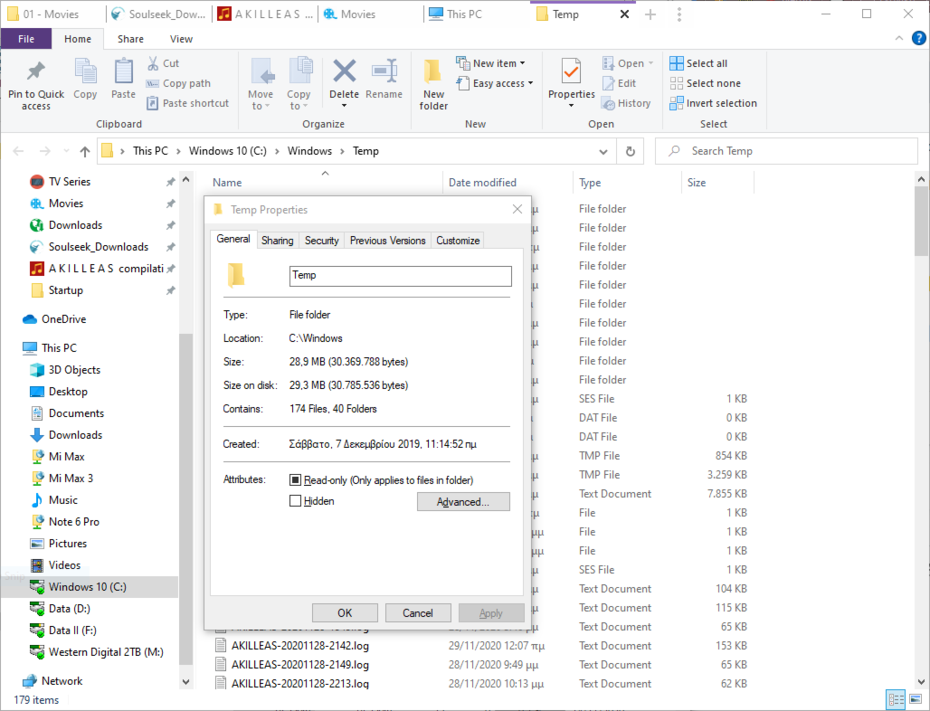Screen dimensions: 930x711
Task: Open the tab options three-dot menu
Action: tap(679, 14)
